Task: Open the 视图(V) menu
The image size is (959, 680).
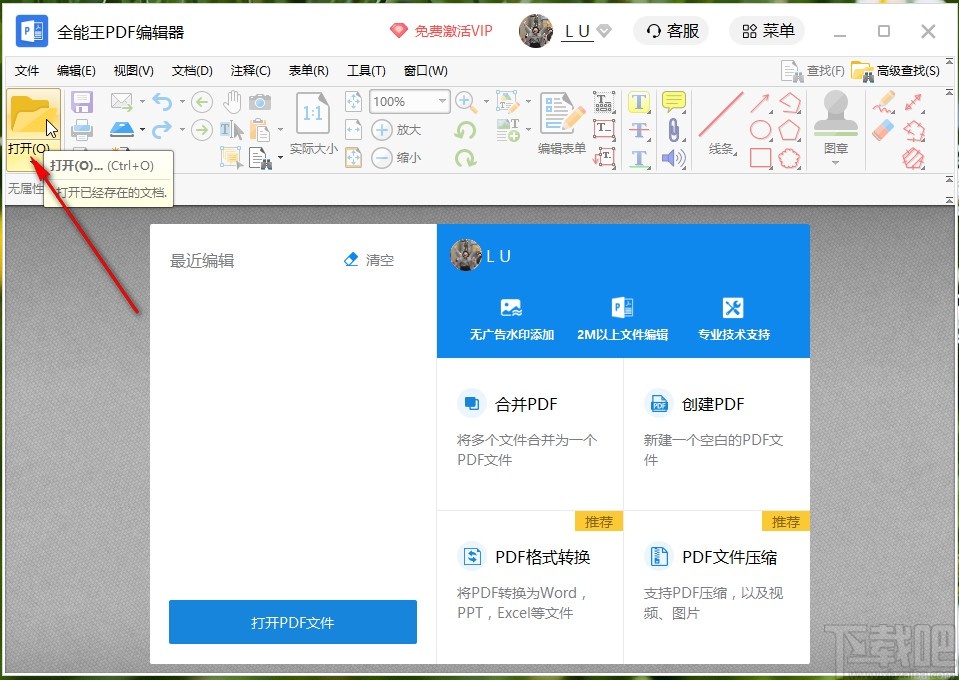Action: pyautogui.click(x=133, y=71)
